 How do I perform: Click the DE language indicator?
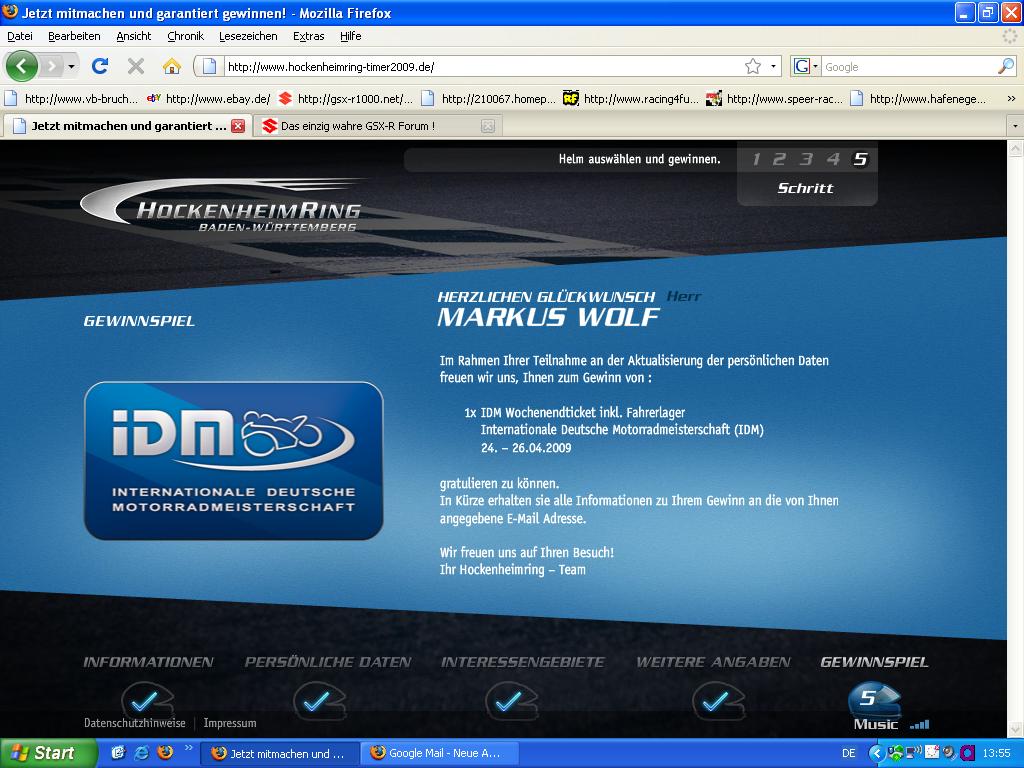click(848, 754)
